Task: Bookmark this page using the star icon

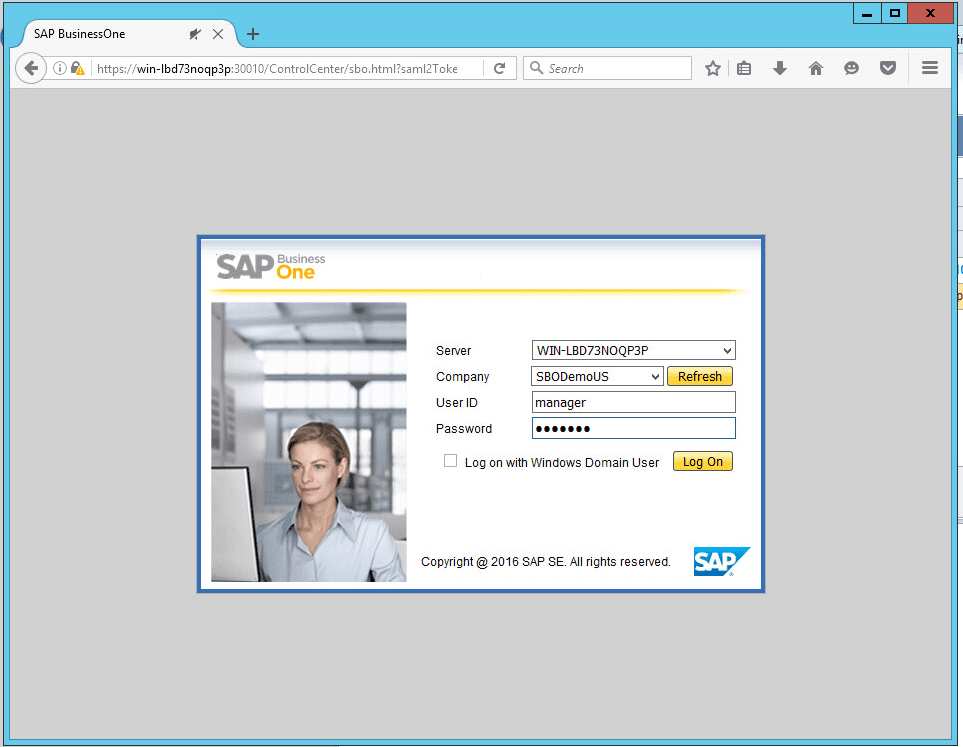Action: [712, 67]
